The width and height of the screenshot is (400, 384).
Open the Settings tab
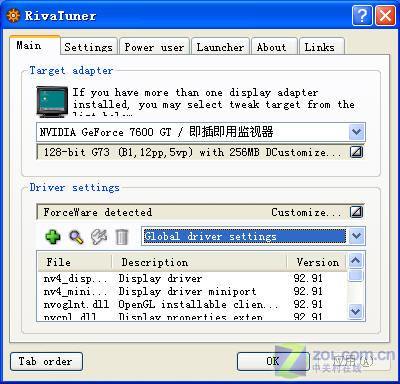(x=89, y=47)
